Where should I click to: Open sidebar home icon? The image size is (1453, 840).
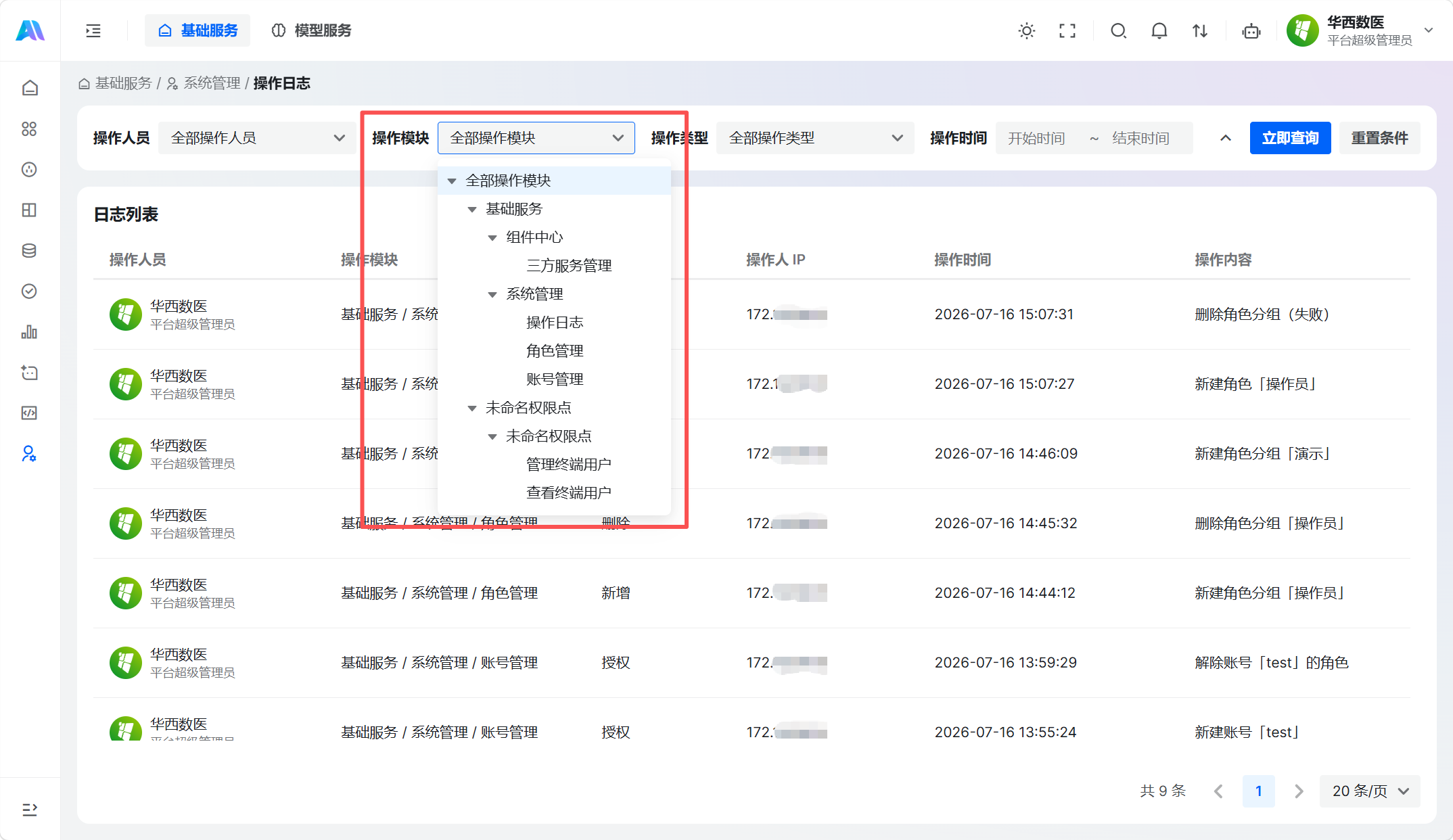click(29, 88)
